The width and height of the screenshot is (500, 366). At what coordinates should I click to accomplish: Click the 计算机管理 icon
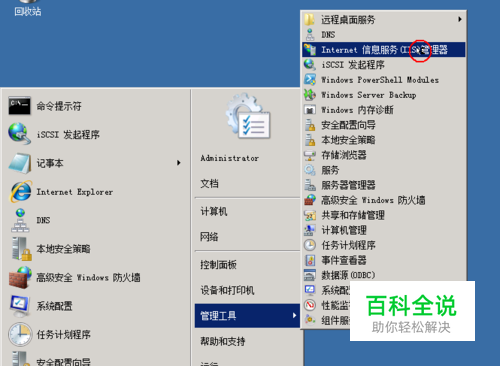(x=310, y=230)
